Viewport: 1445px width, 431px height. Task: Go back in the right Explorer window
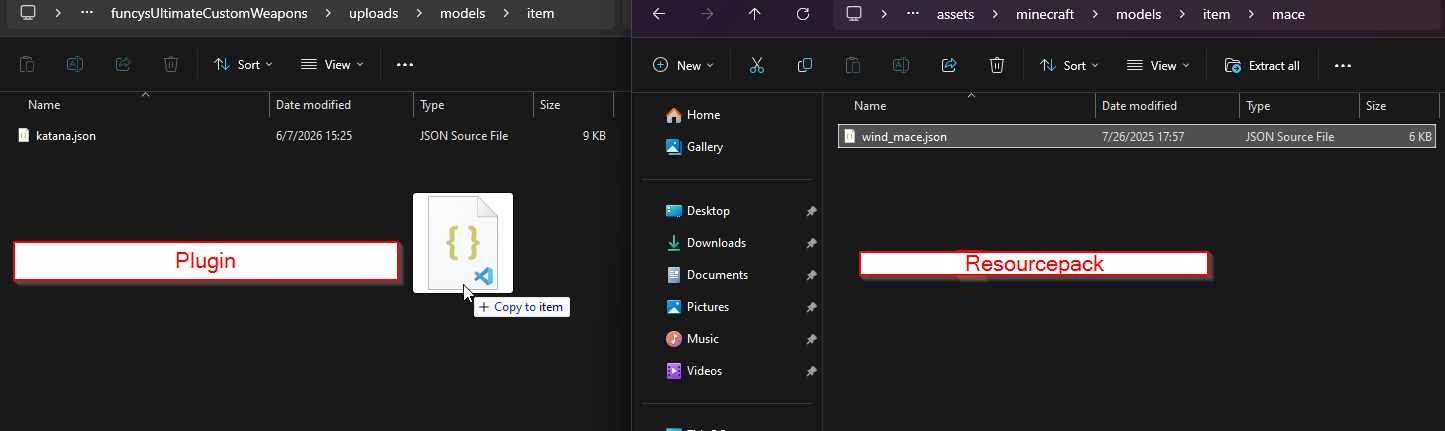pos(657,14)
